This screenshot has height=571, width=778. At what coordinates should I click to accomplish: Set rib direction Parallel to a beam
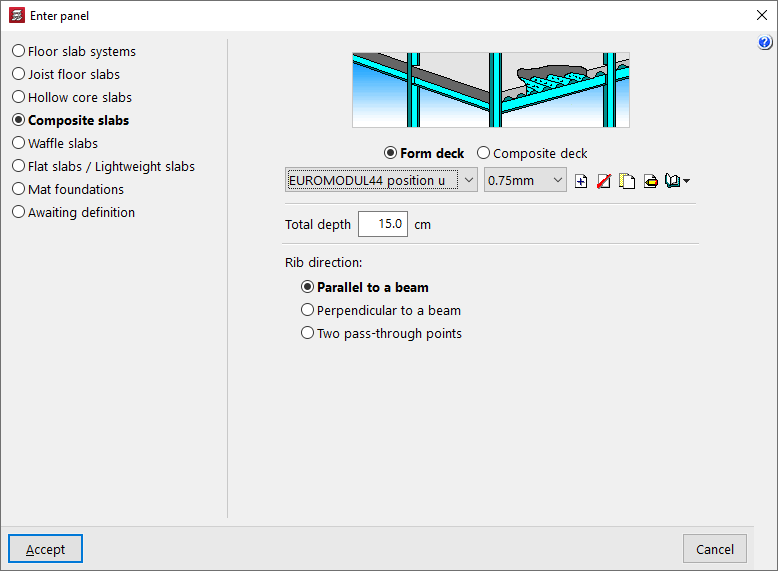coord(365,287)
